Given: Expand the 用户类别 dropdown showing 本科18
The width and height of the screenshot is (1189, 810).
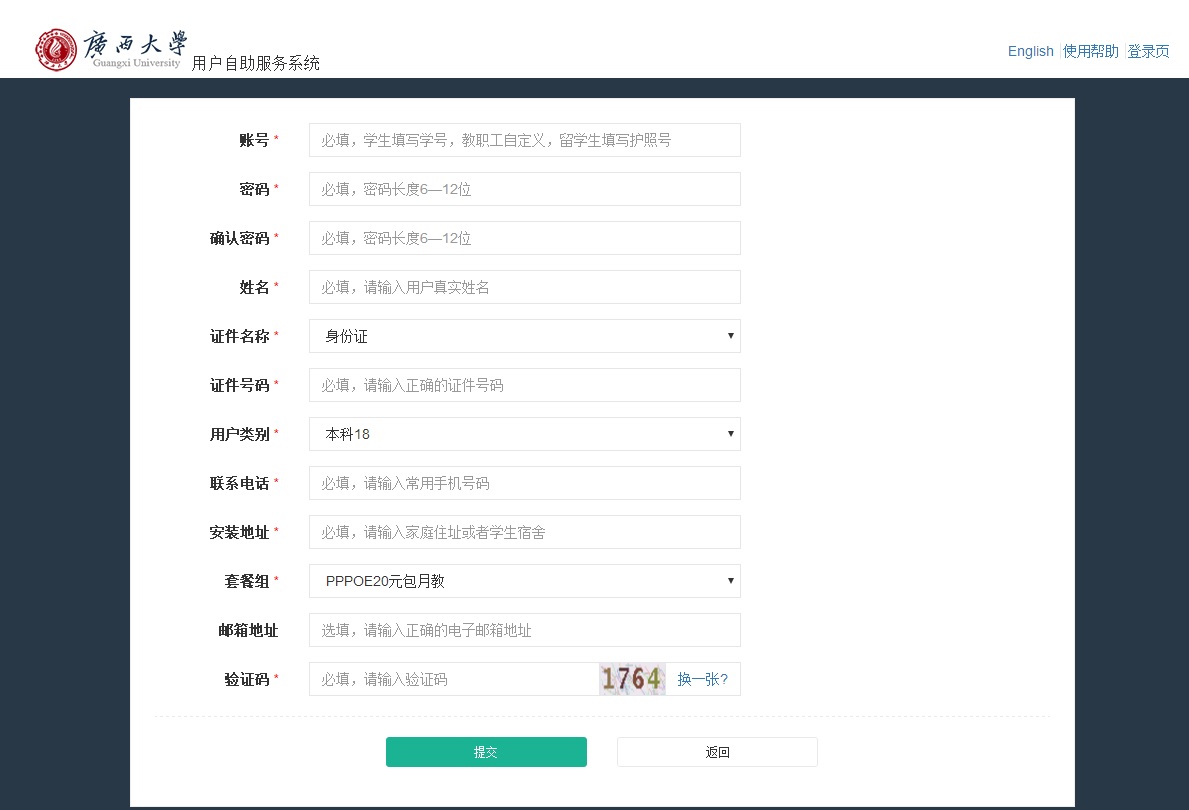Looking at the screenshot, I should pos(524,434).
